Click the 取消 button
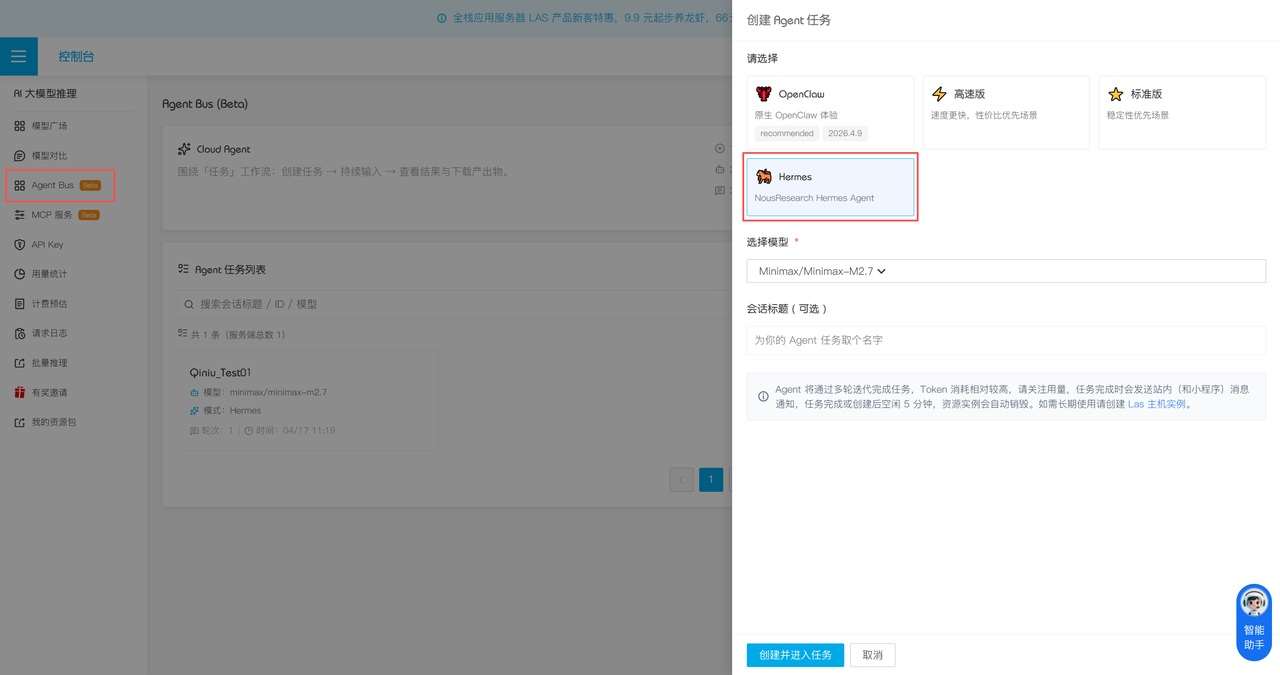Viewport: 1280px width, 675px height. click(x=872, y=655)
